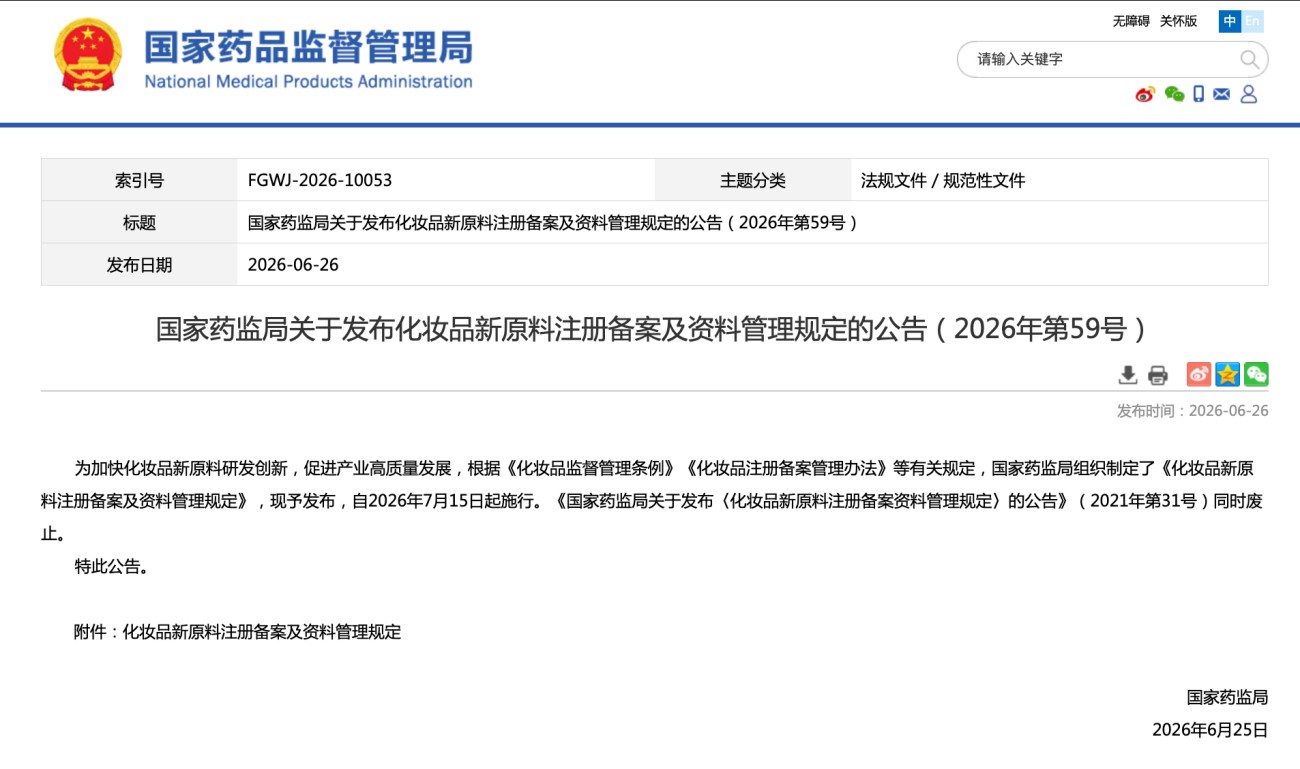The height and width of the screenshot is (769, 1300).
Task: Open 关怀版 care version link
Action: [x=1178, y=21]
